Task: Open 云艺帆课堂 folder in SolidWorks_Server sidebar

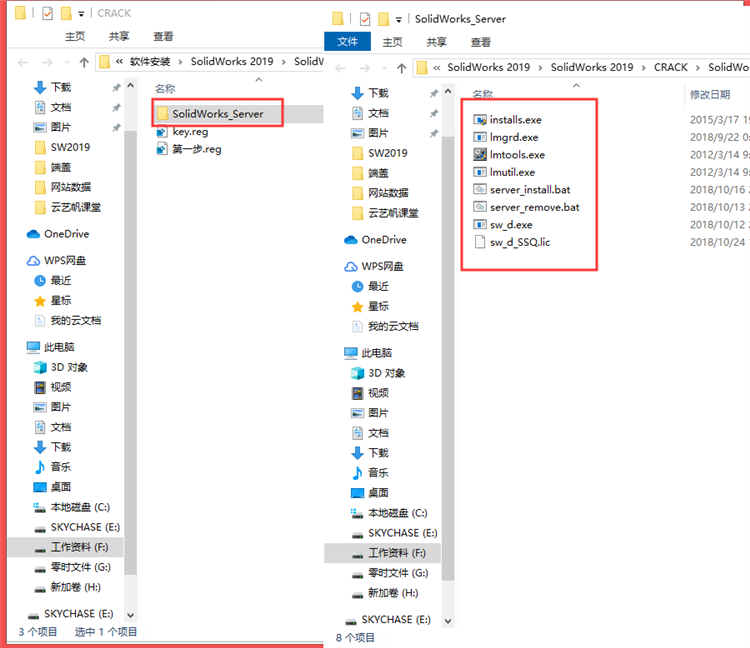Action: coord(385,213)
